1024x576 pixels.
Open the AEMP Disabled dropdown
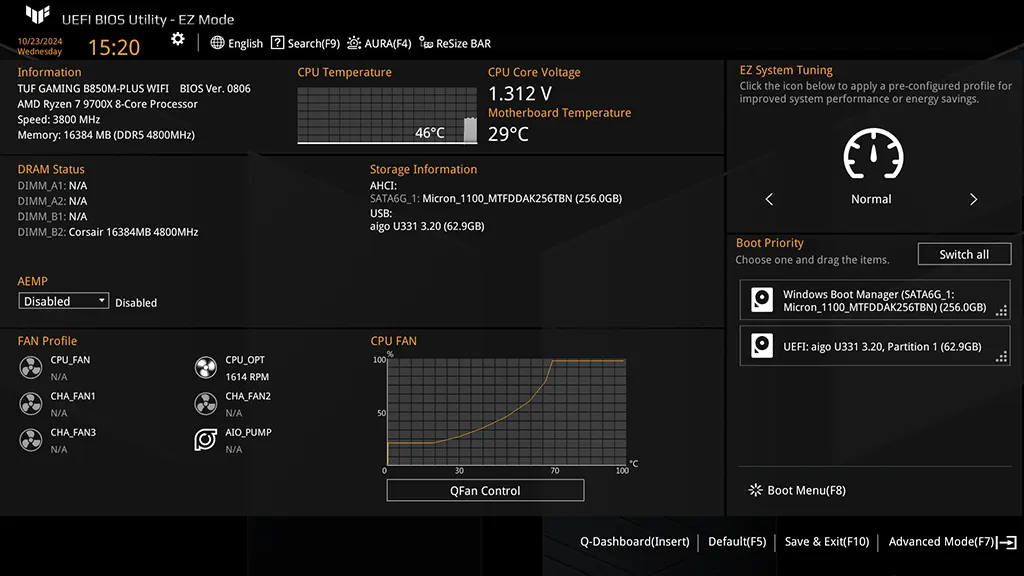coord(64,301)
